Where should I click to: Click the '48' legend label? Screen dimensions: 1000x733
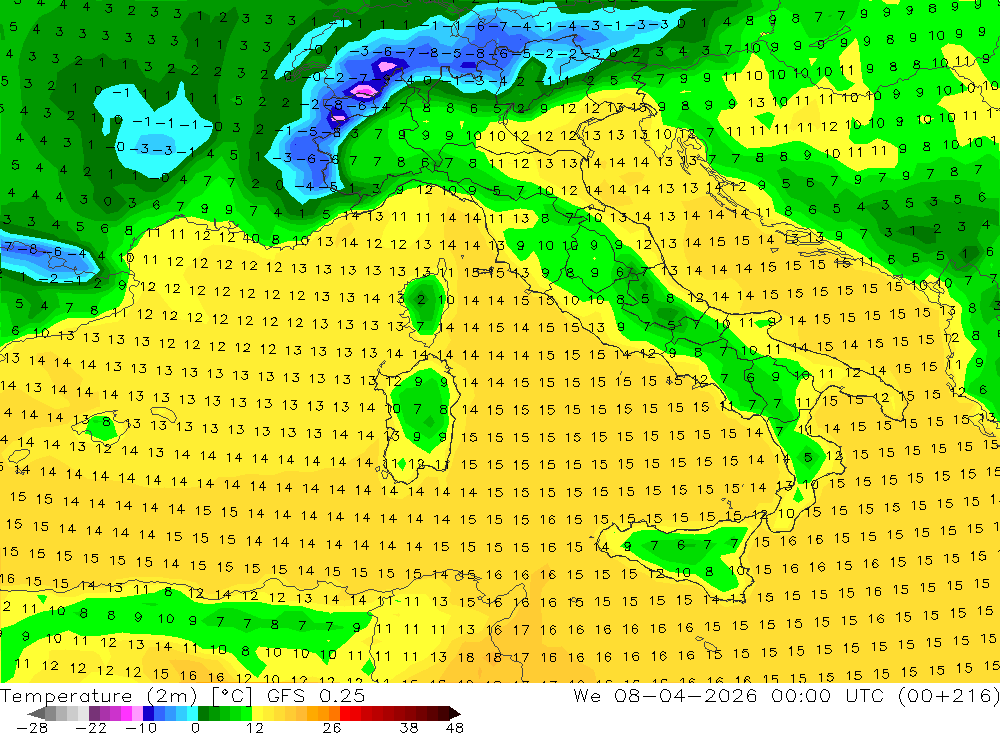tap(454, 727)
